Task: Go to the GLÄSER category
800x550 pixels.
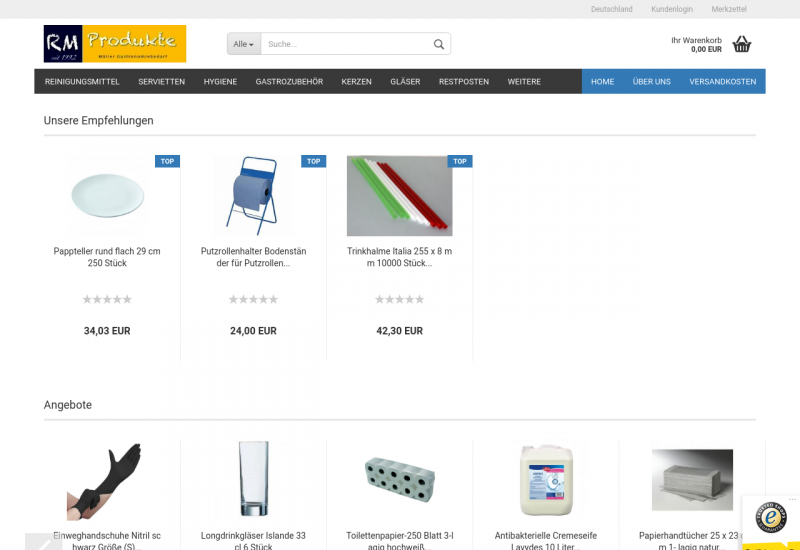Action: click(x=405, y=82)
